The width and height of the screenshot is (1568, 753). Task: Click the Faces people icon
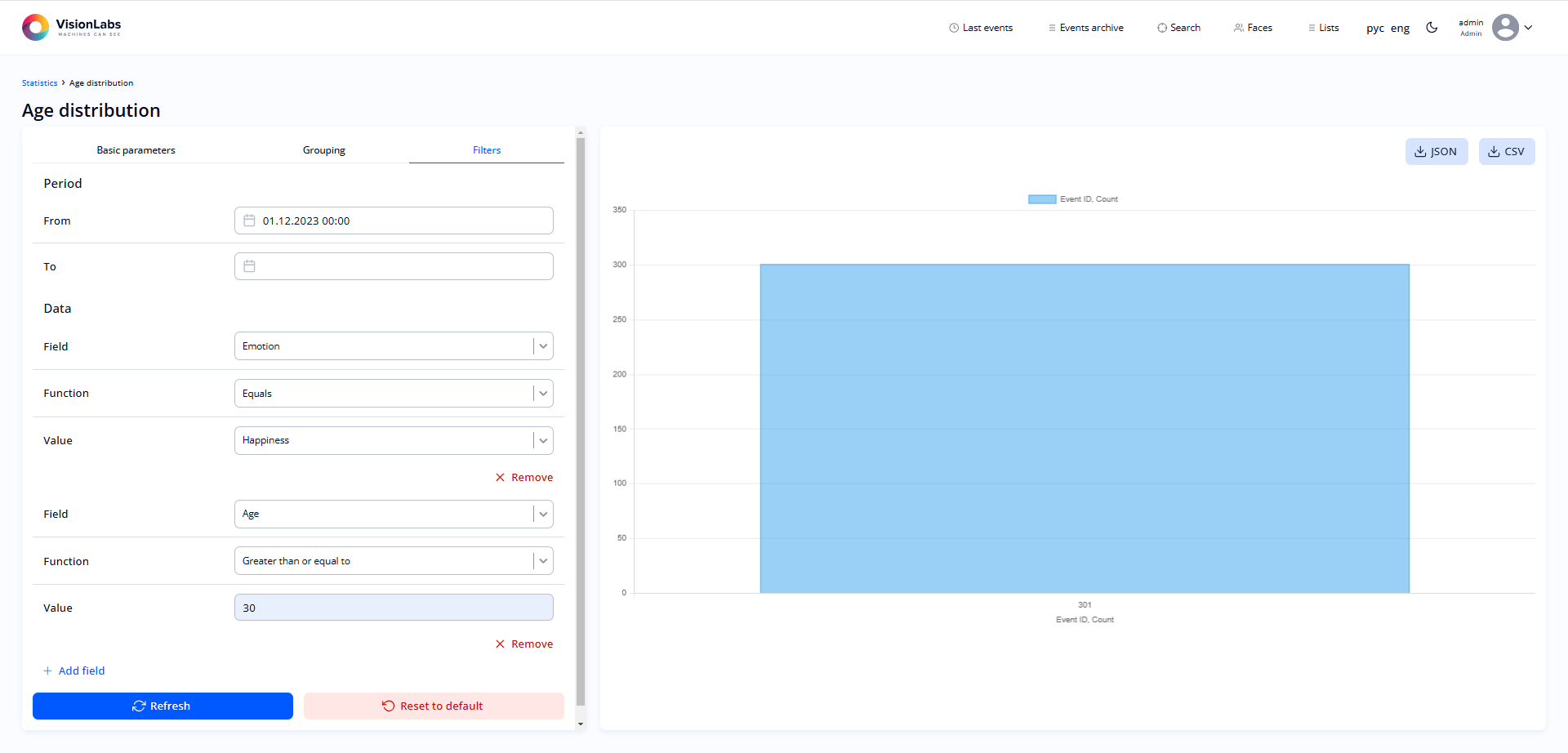1239,28
